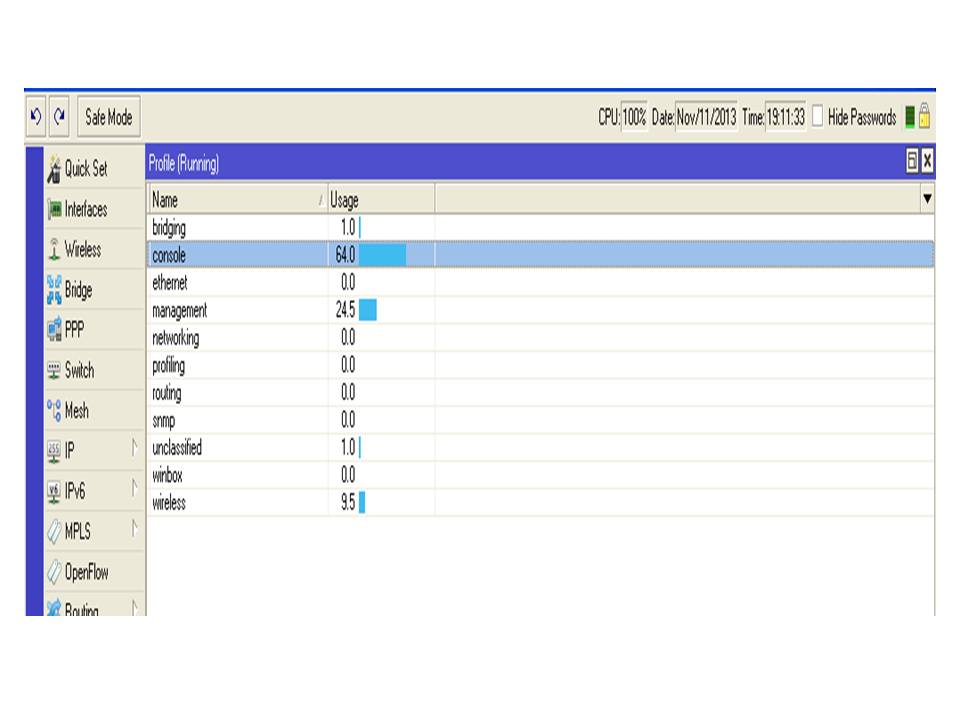Select the unclassified row
Image resolution: width=960 pixels, height=720 pixels.
[541, 448]
